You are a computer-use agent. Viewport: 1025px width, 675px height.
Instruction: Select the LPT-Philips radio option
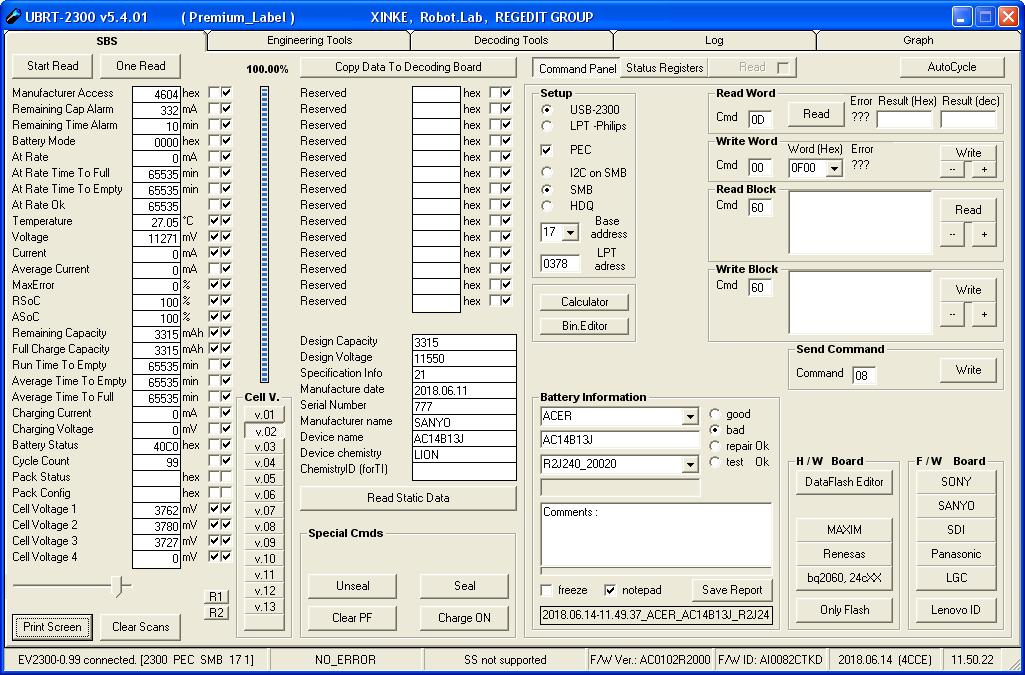point(547,126)
